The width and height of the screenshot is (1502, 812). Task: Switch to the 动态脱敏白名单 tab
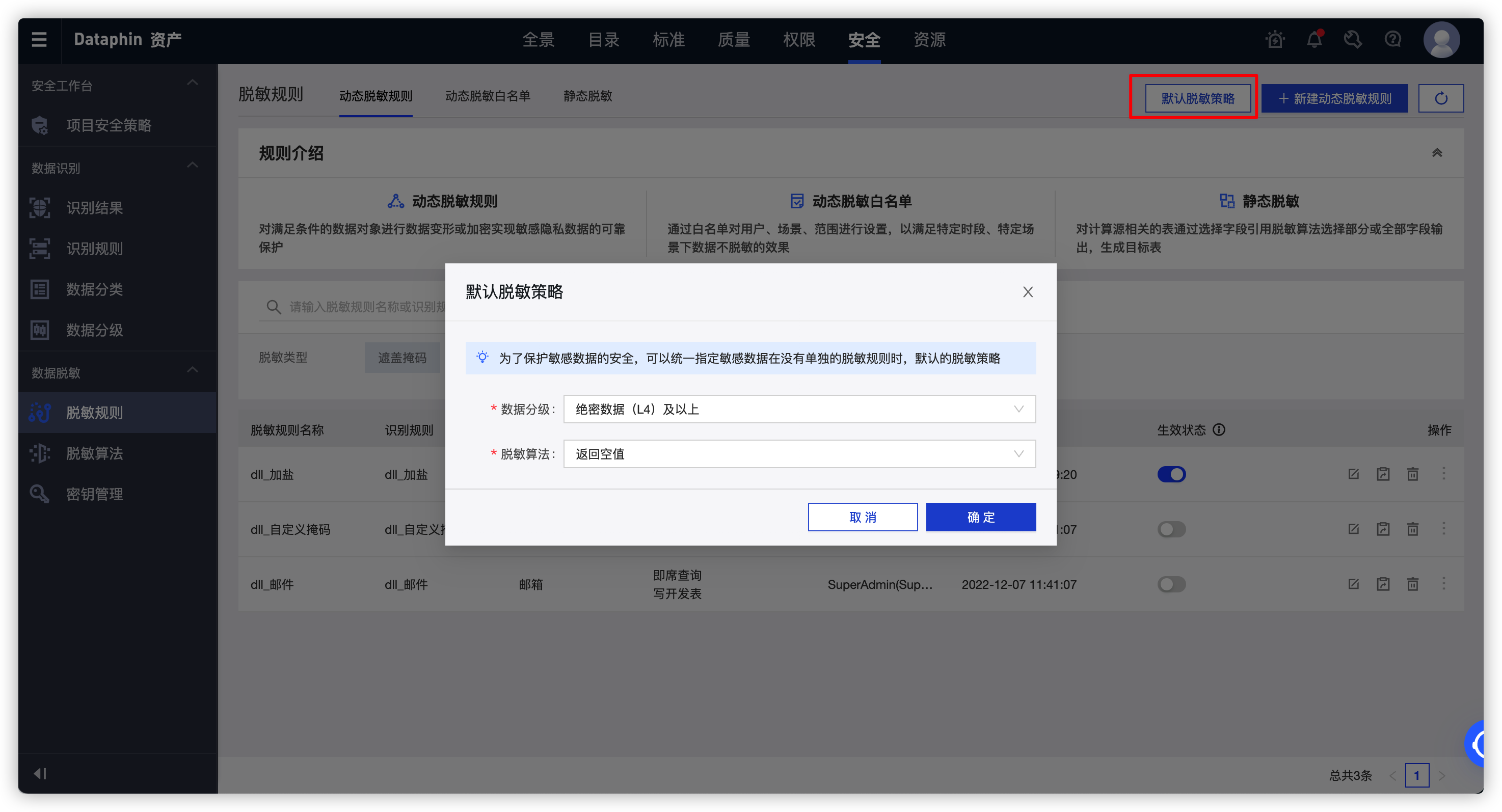pyautogui.click(x=488, y=96)
